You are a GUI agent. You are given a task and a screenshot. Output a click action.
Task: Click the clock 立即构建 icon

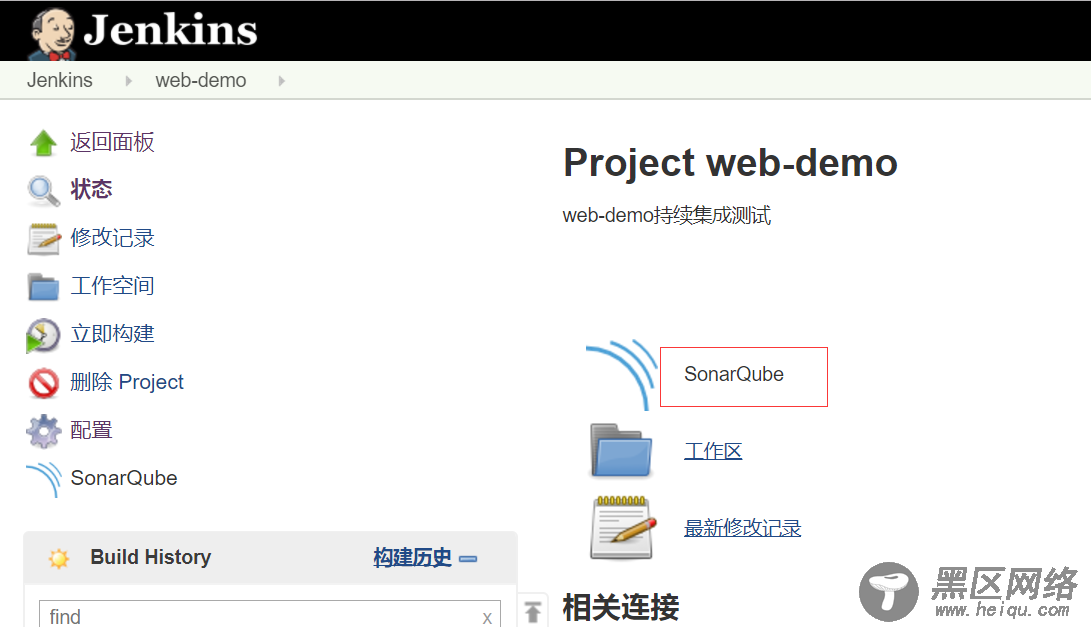pos(43,335)
